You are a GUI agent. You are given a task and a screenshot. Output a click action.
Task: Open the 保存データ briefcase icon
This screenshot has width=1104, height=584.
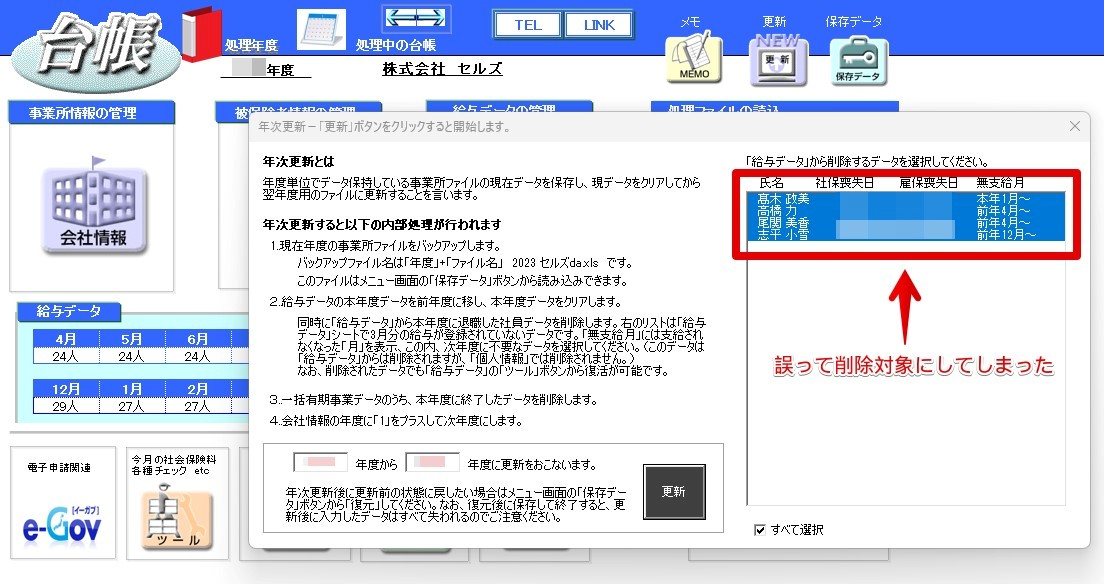click(x=858, y=62)
